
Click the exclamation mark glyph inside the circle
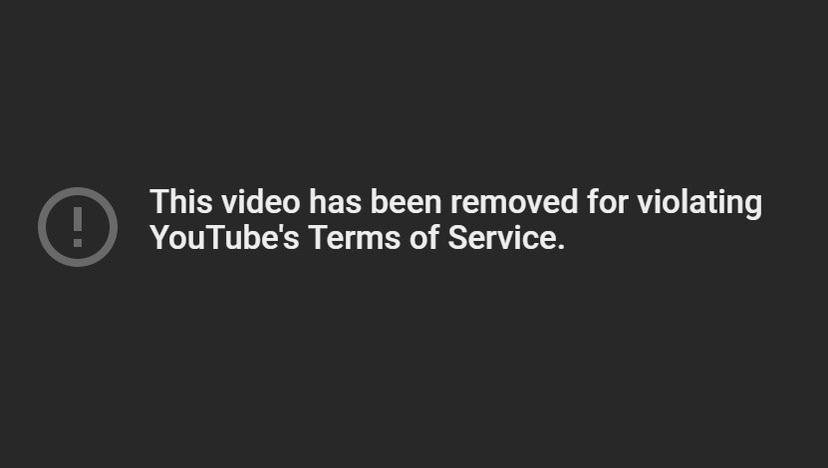pyautogui.click(x=78, y=227)
